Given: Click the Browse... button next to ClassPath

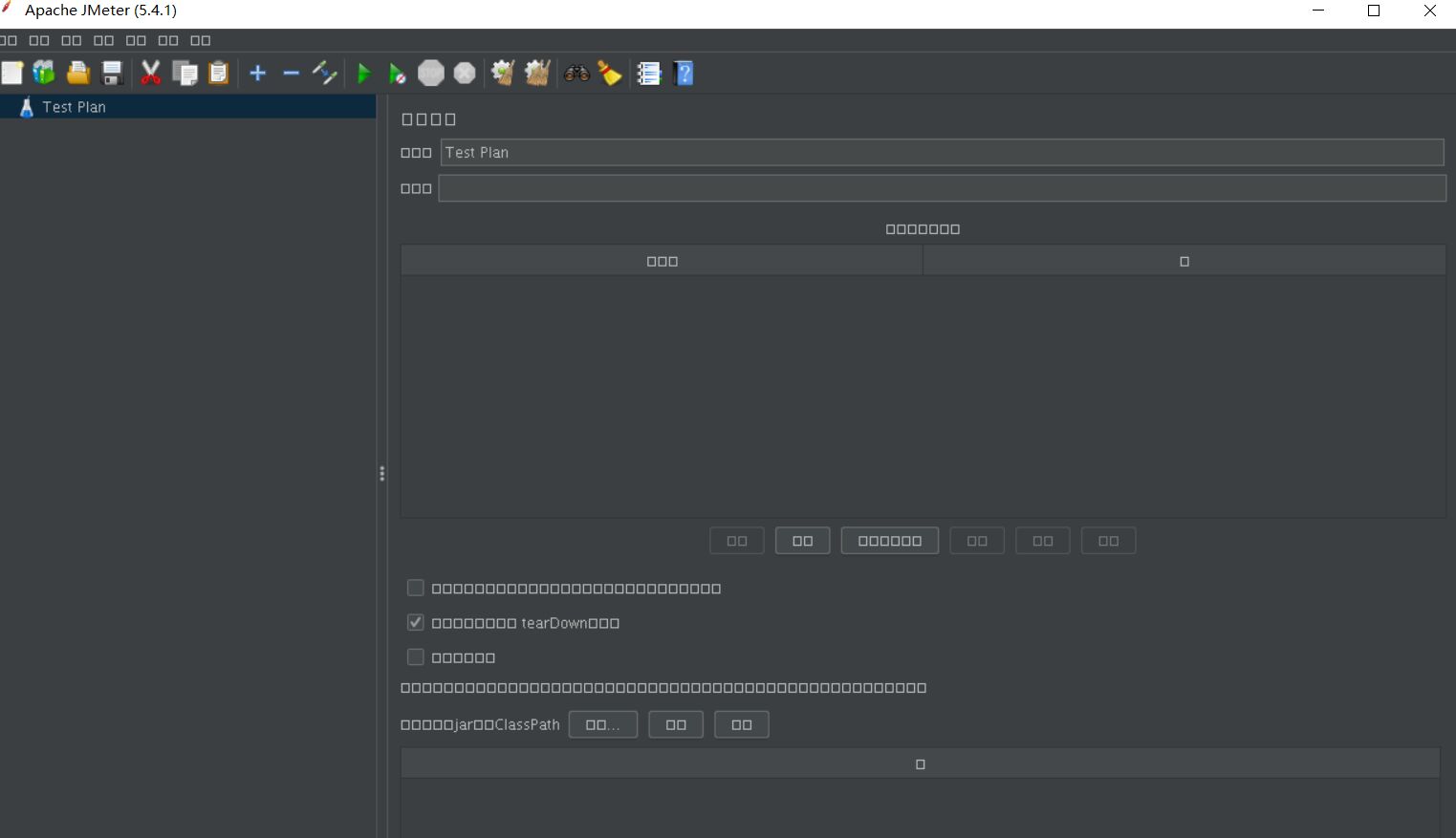Looking at the screenshot, I should (603, 724).
